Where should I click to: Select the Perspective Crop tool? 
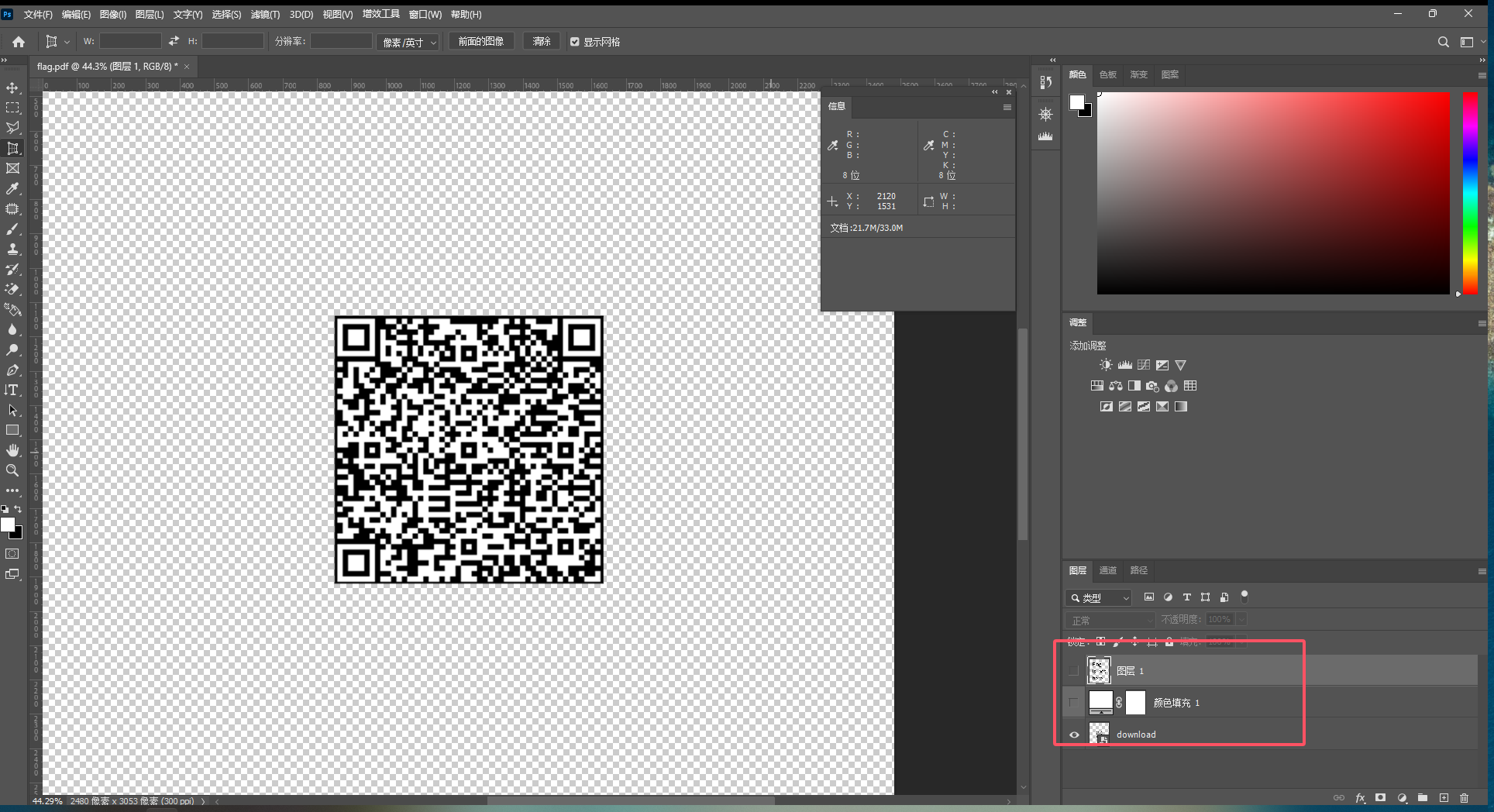12,148
